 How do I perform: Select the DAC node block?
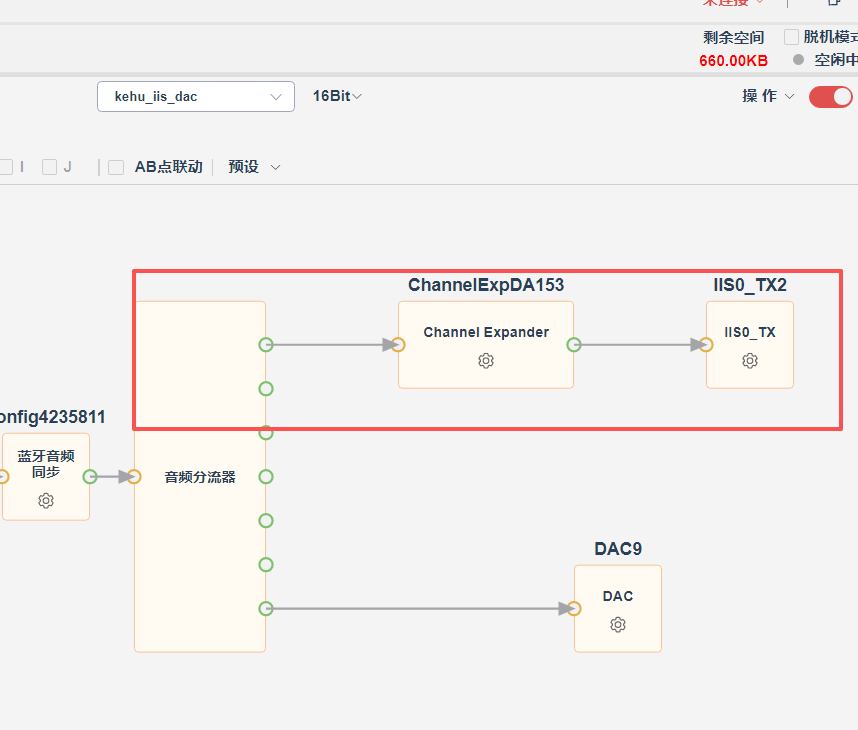(x=618, y=609)
